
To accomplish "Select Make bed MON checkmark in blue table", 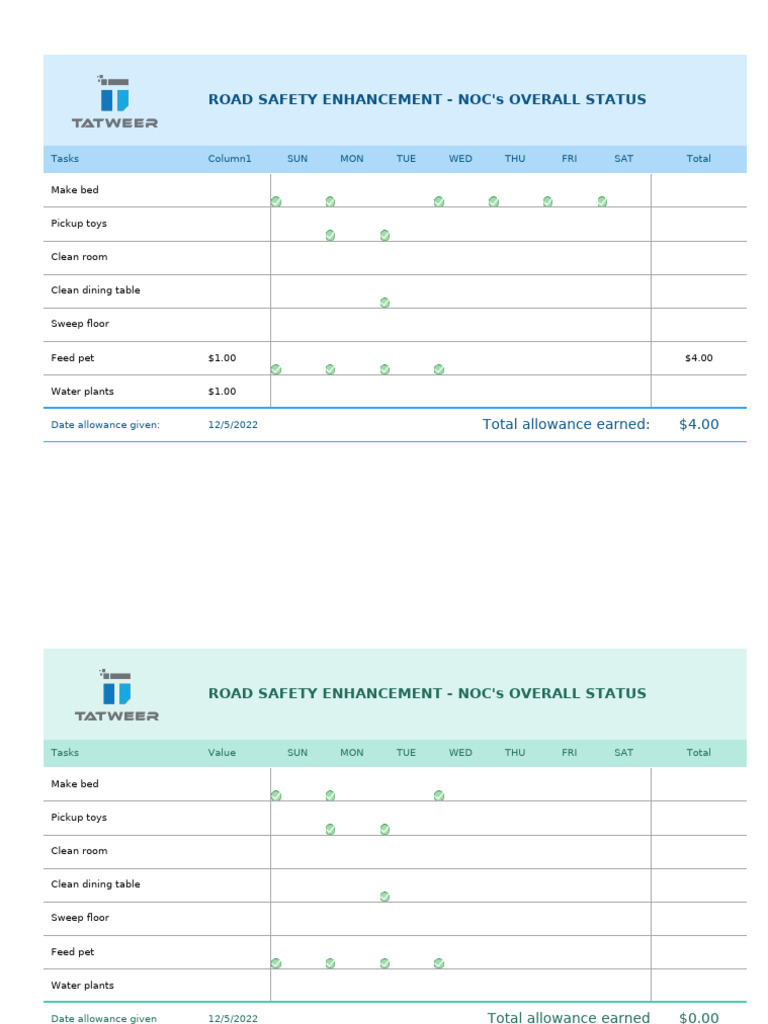I will pyautogui.click(x=330, y=201).
